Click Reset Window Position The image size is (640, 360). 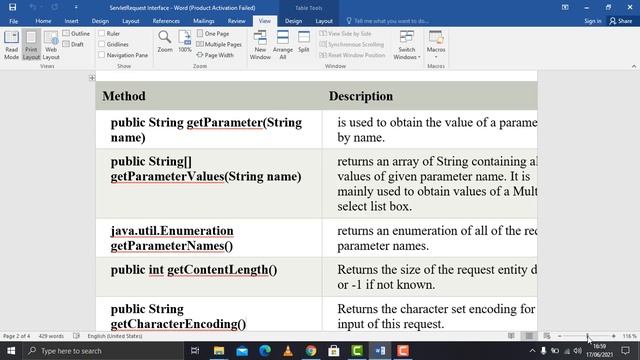coord(353,55)
